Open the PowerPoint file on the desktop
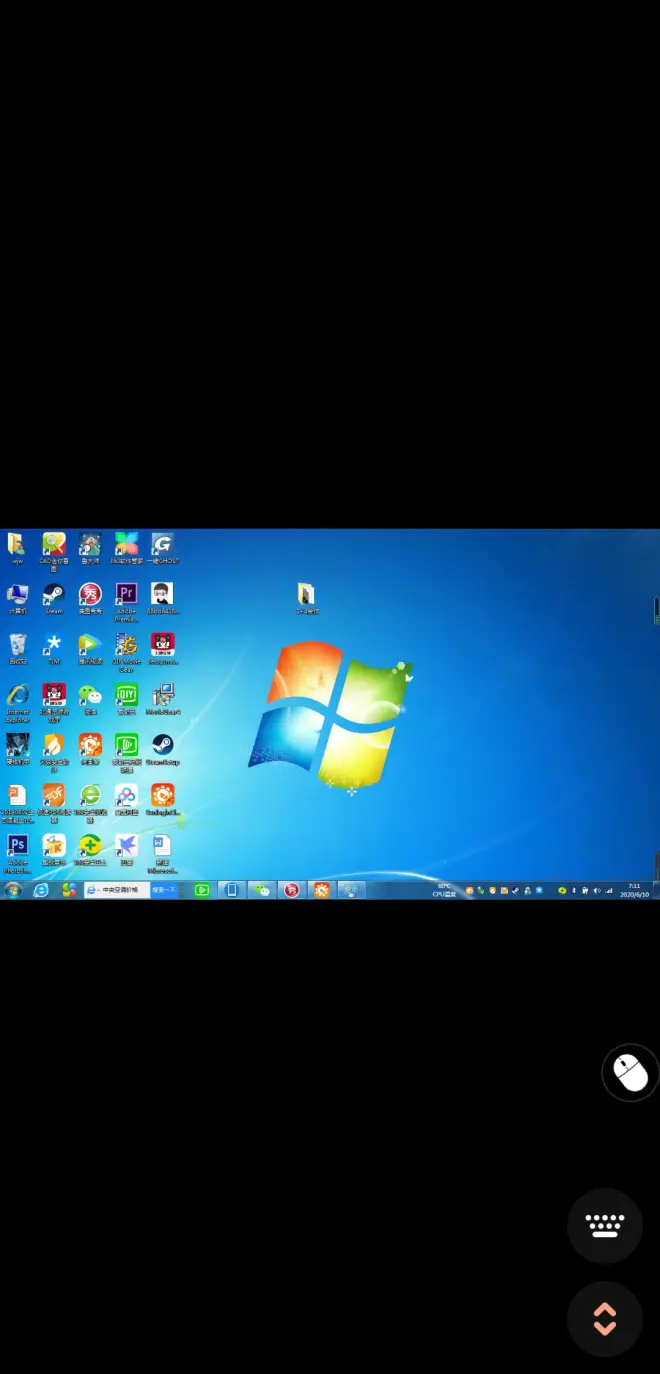This screenshot has width=660, height=1374. [x=17, y=802]
